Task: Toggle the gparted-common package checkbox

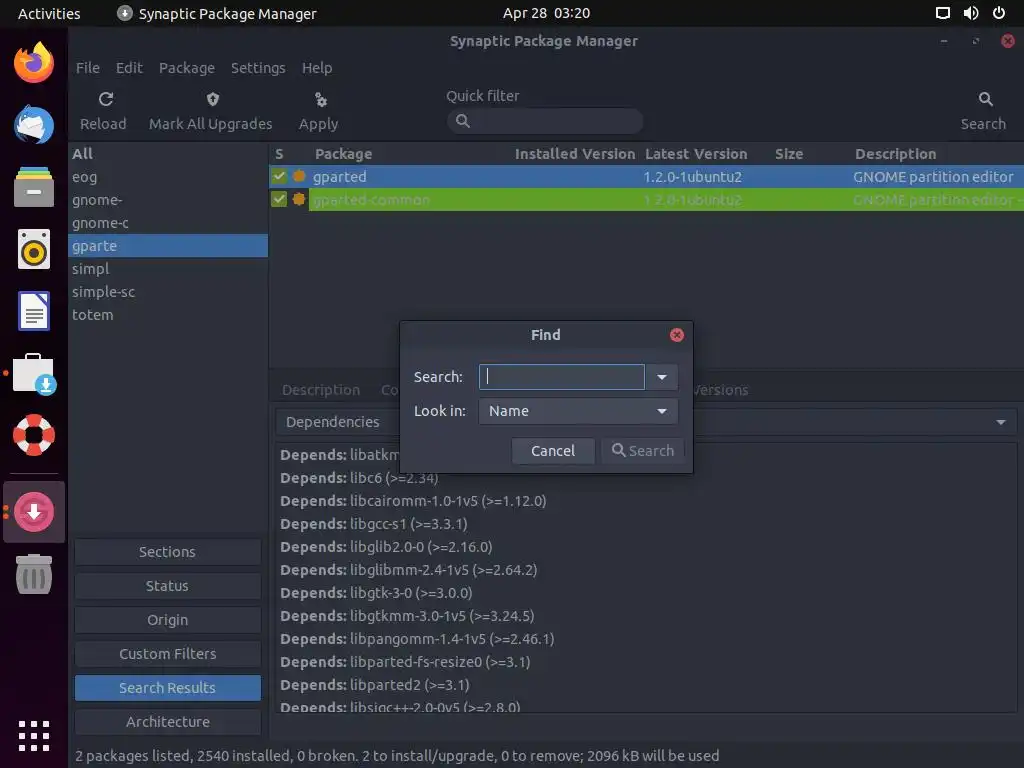Action: tap(279, 199)
